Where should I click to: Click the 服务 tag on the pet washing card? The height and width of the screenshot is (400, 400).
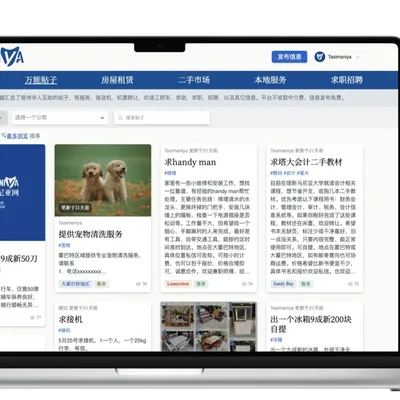click(x=101, y=284)
